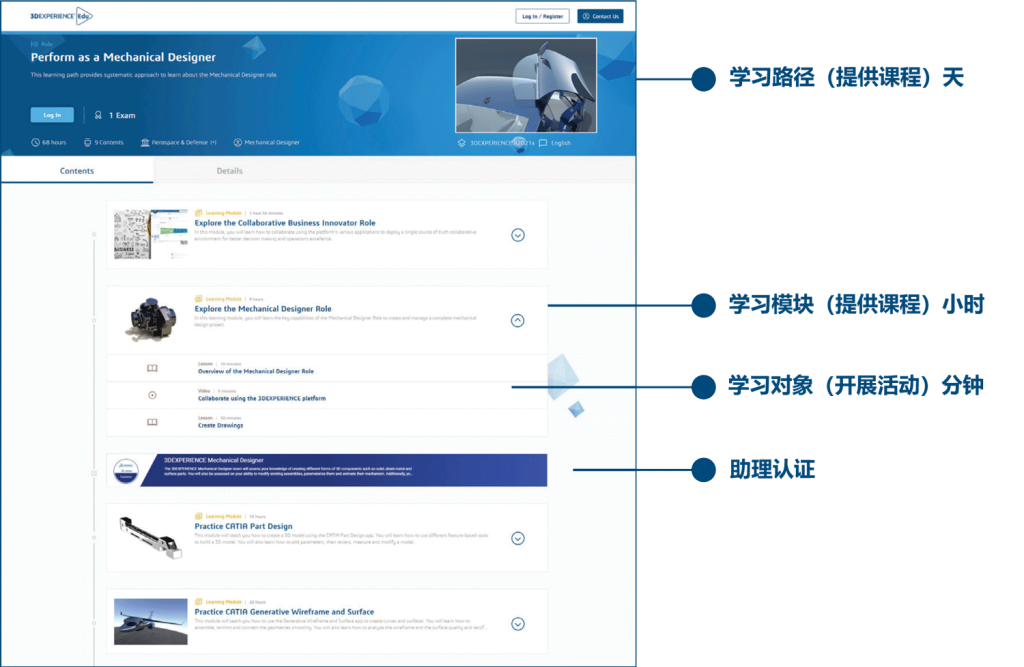Click the video play icon for Collaborate
The height and width of the screenshot is (667, 1024).
[152, 395]
